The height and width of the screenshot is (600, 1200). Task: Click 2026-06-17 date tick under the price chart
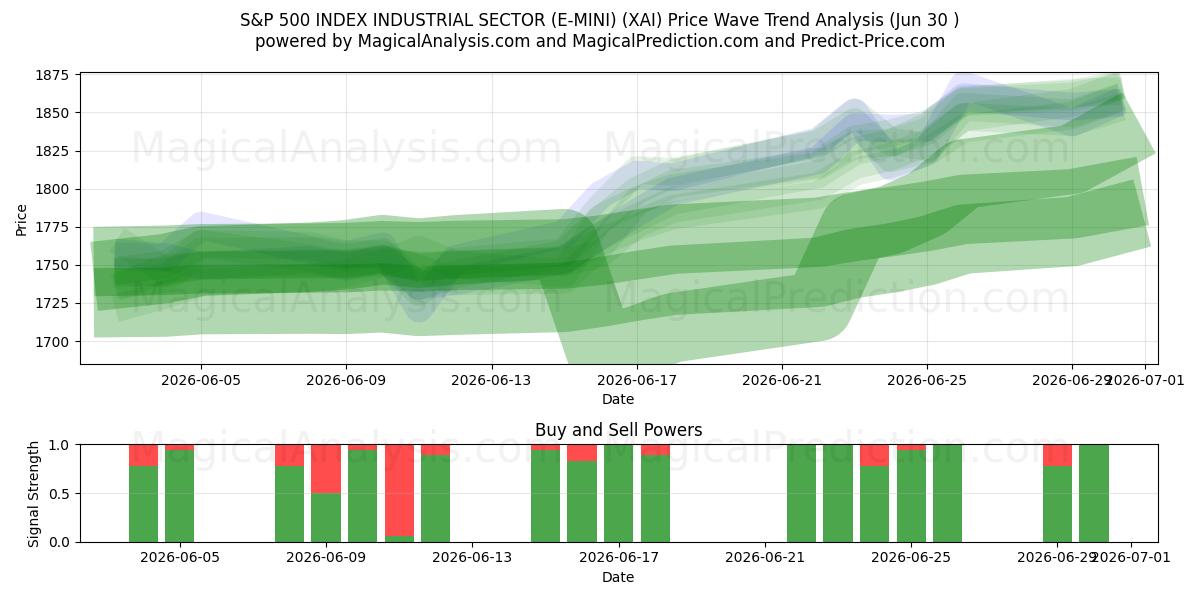[636, 380]
